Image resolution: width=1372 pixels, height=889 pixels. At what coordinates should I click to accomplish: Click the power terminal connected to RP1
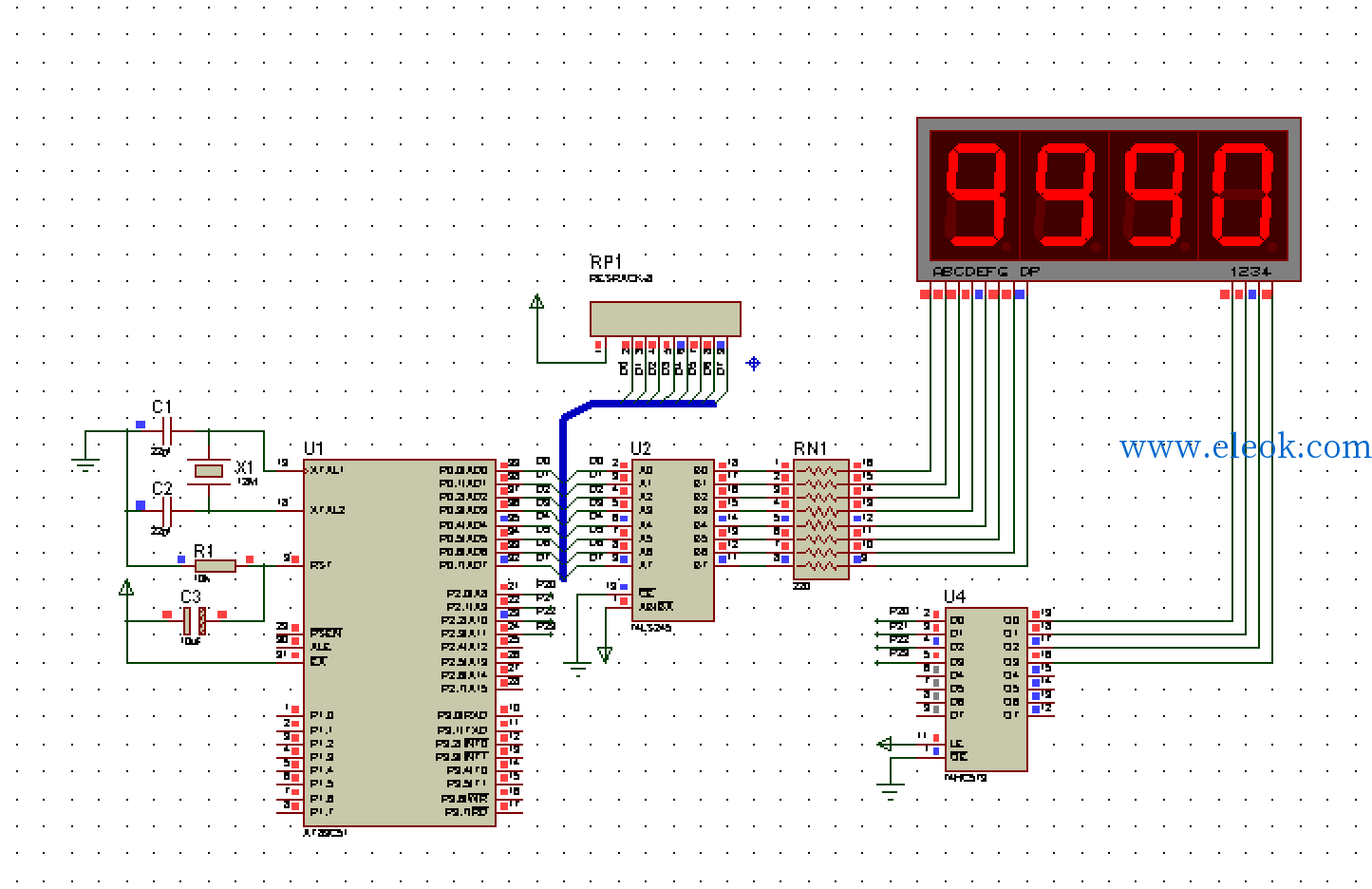coord(537,302)
